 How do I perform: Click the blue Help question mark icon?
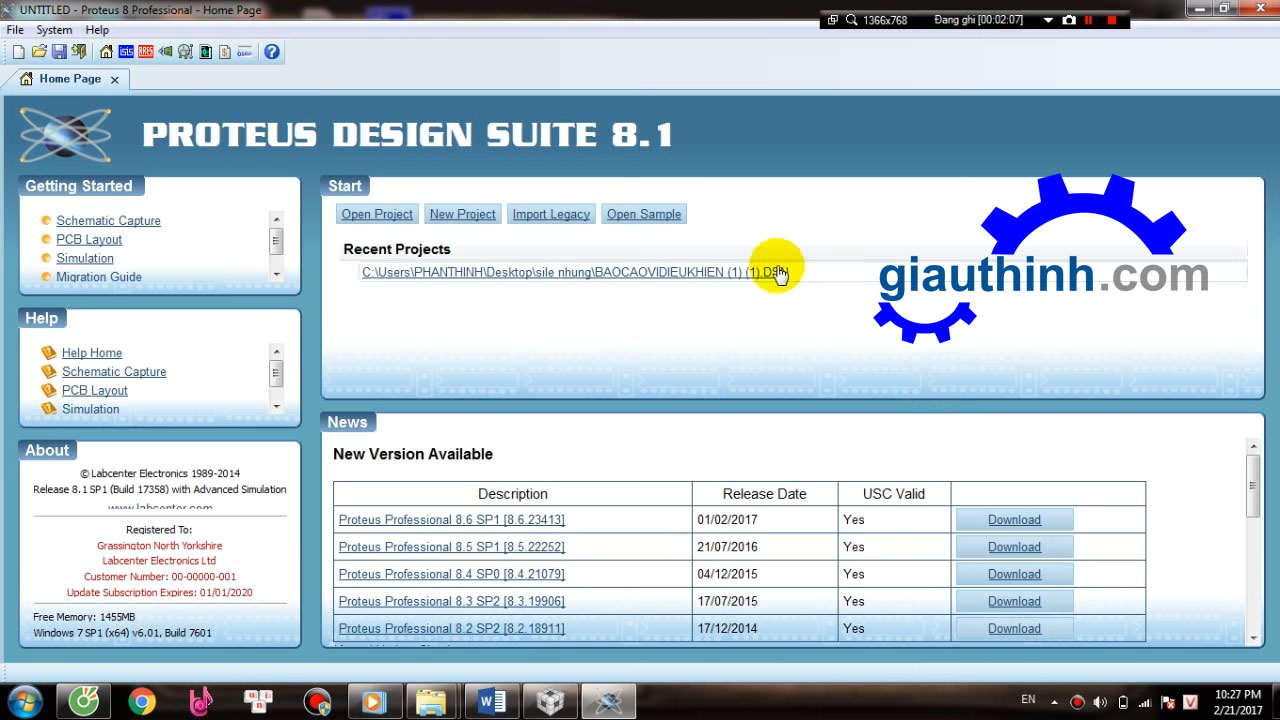pyautogui.click(x=271, y=52)
